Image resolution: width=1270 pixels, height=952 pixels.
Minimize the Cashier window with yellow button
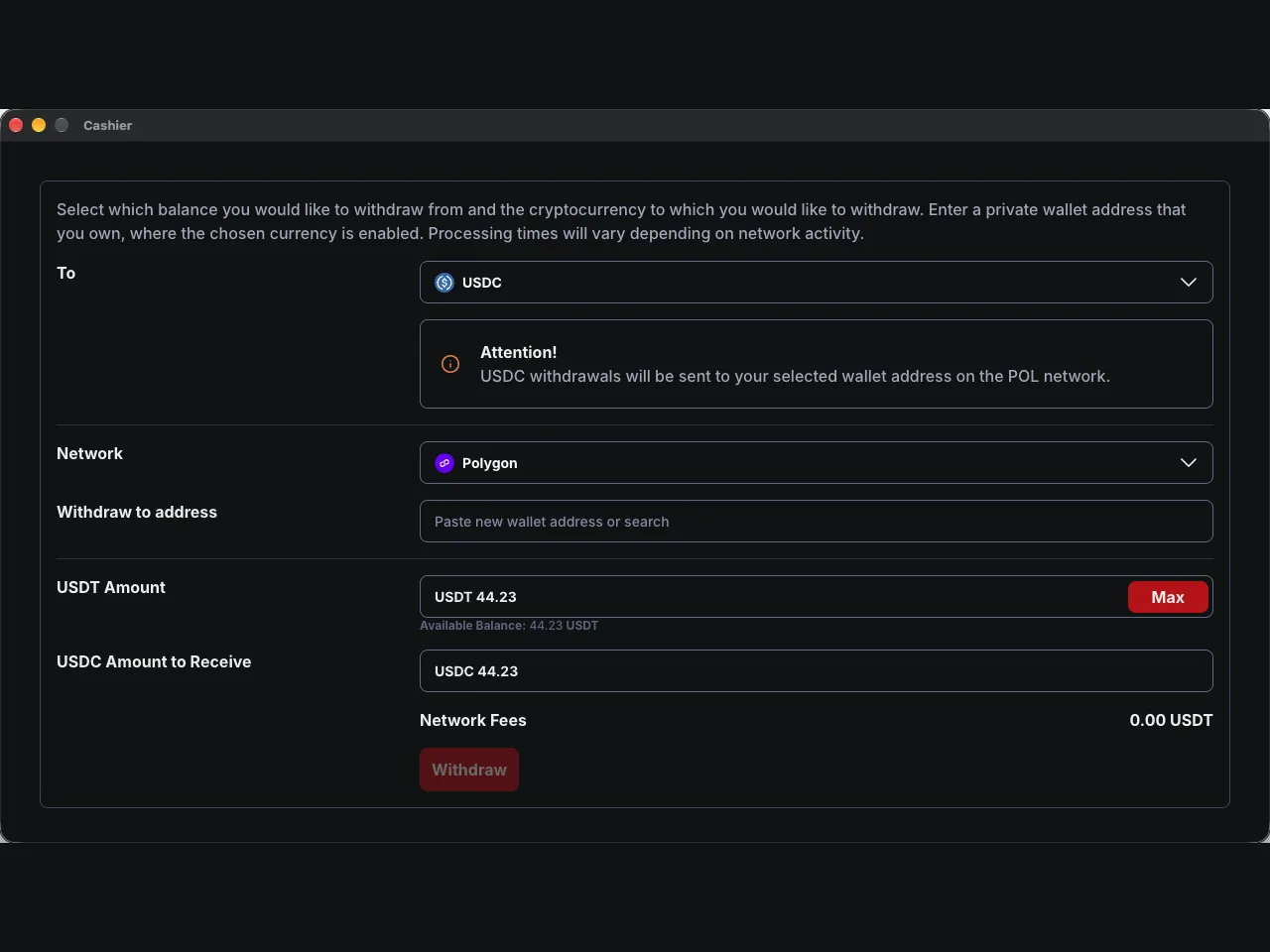tap(39, 125)
